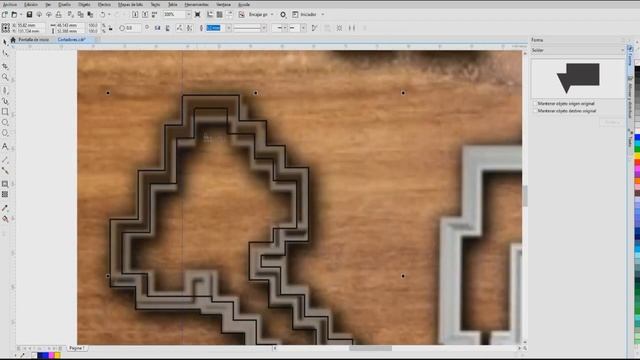Open the Edición menu
640x360 pixels.
click(x=31, y=4)
